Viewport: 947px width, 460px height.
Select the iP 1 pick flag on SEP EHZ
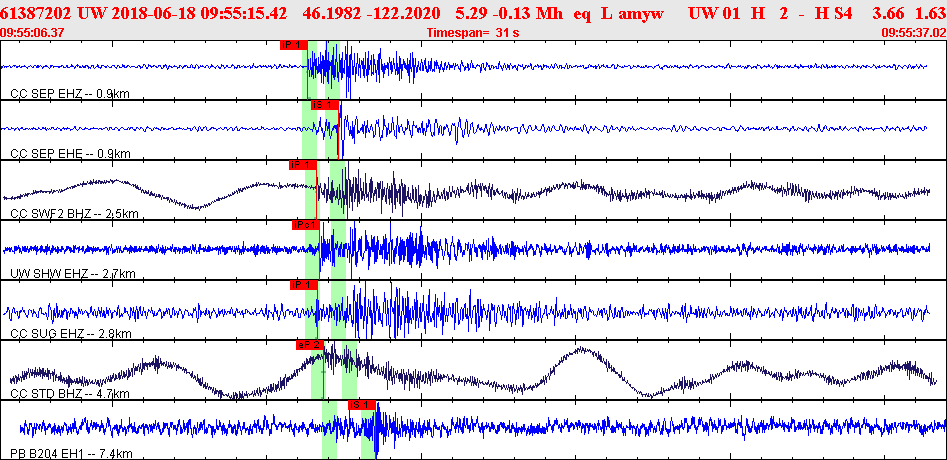tap(294, 45)
